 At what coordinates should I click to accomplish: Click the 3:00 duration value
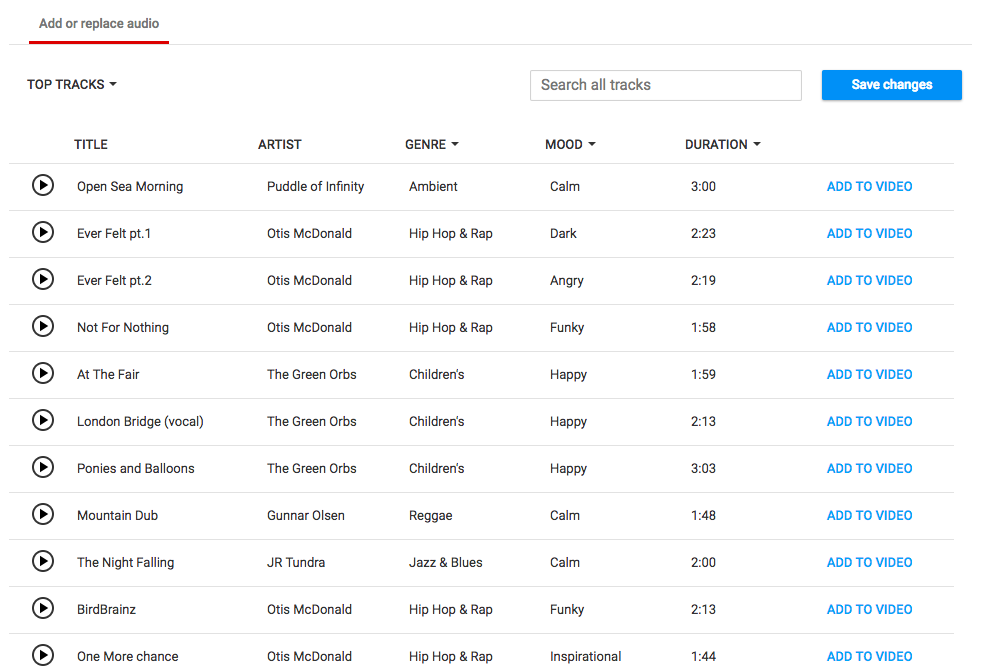click(x=703, y=187)
